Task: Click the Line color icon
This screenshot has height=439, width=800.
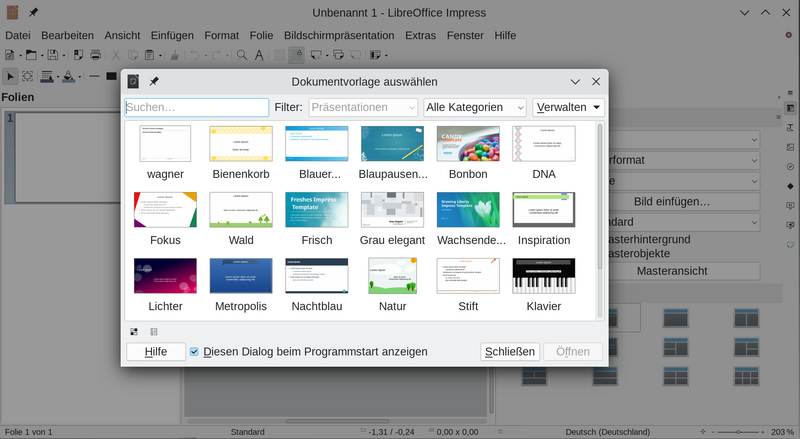Action: 47,77
